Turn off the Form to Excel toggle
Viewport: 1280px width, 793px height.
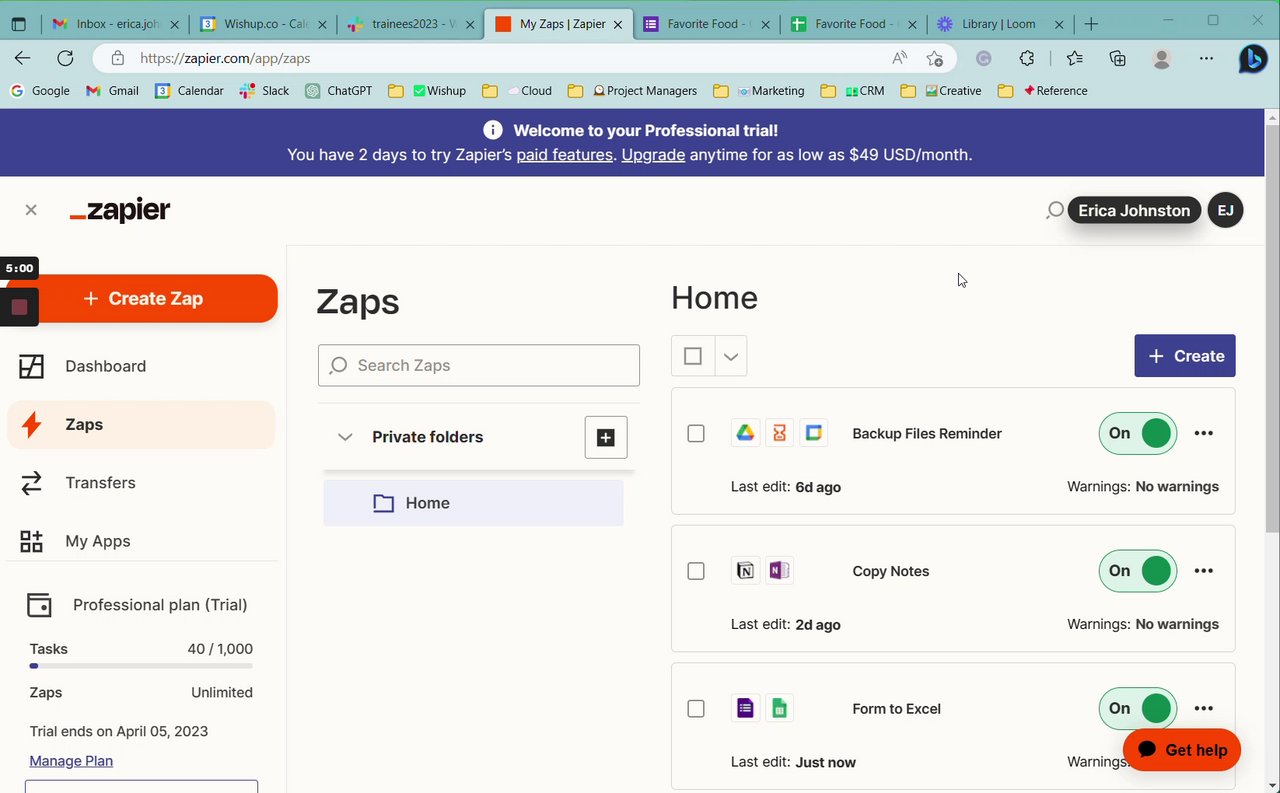pyautogui.click(x=1138, y=709)
